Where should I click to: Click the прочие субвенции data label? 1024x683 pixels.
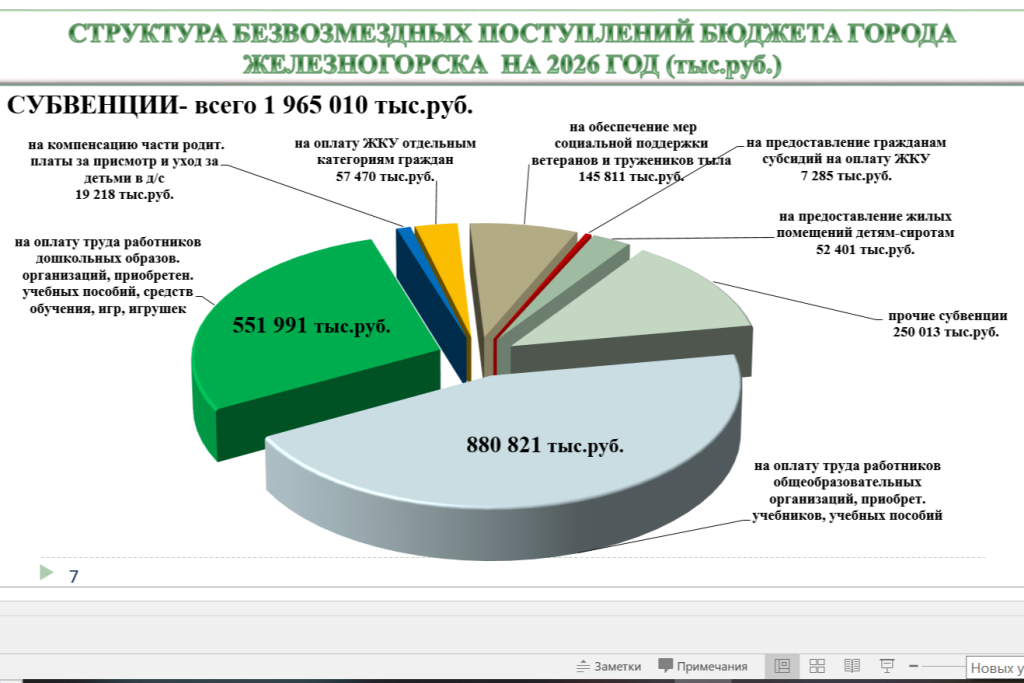coord(944,325)
